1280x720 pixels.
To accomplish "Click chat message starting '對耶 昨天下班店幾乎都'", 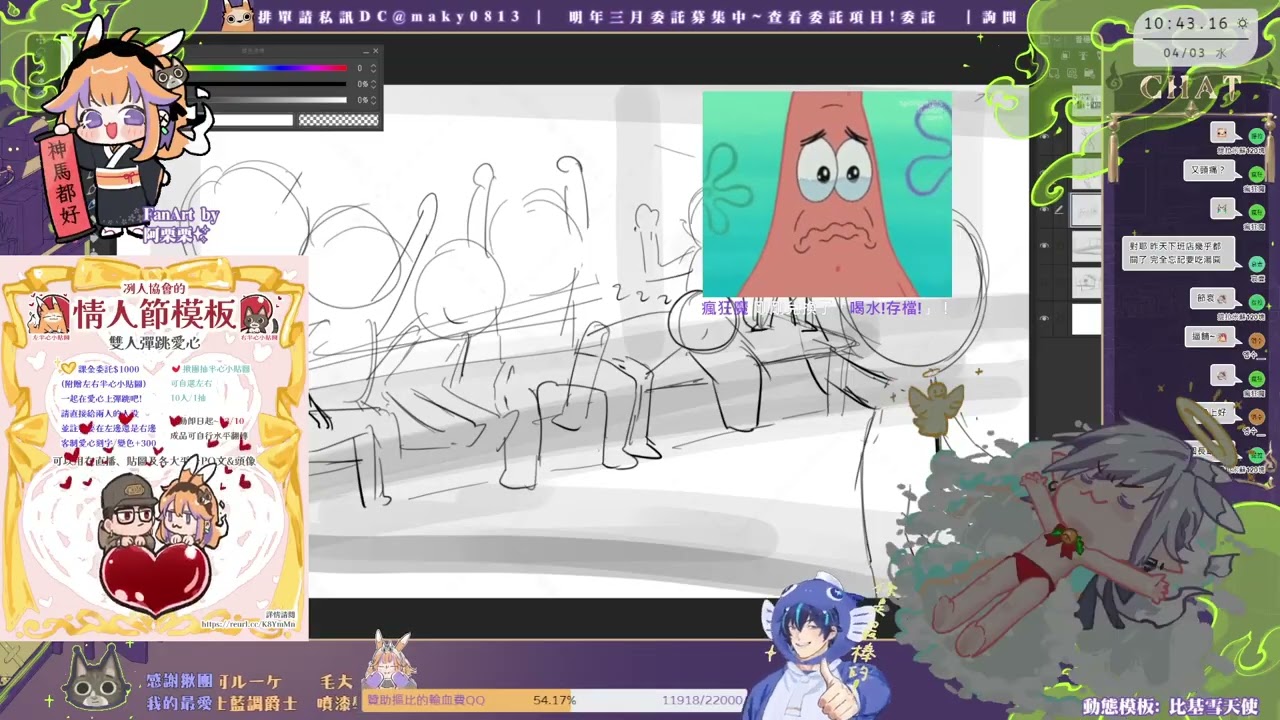I will [x=1178, y=254].
